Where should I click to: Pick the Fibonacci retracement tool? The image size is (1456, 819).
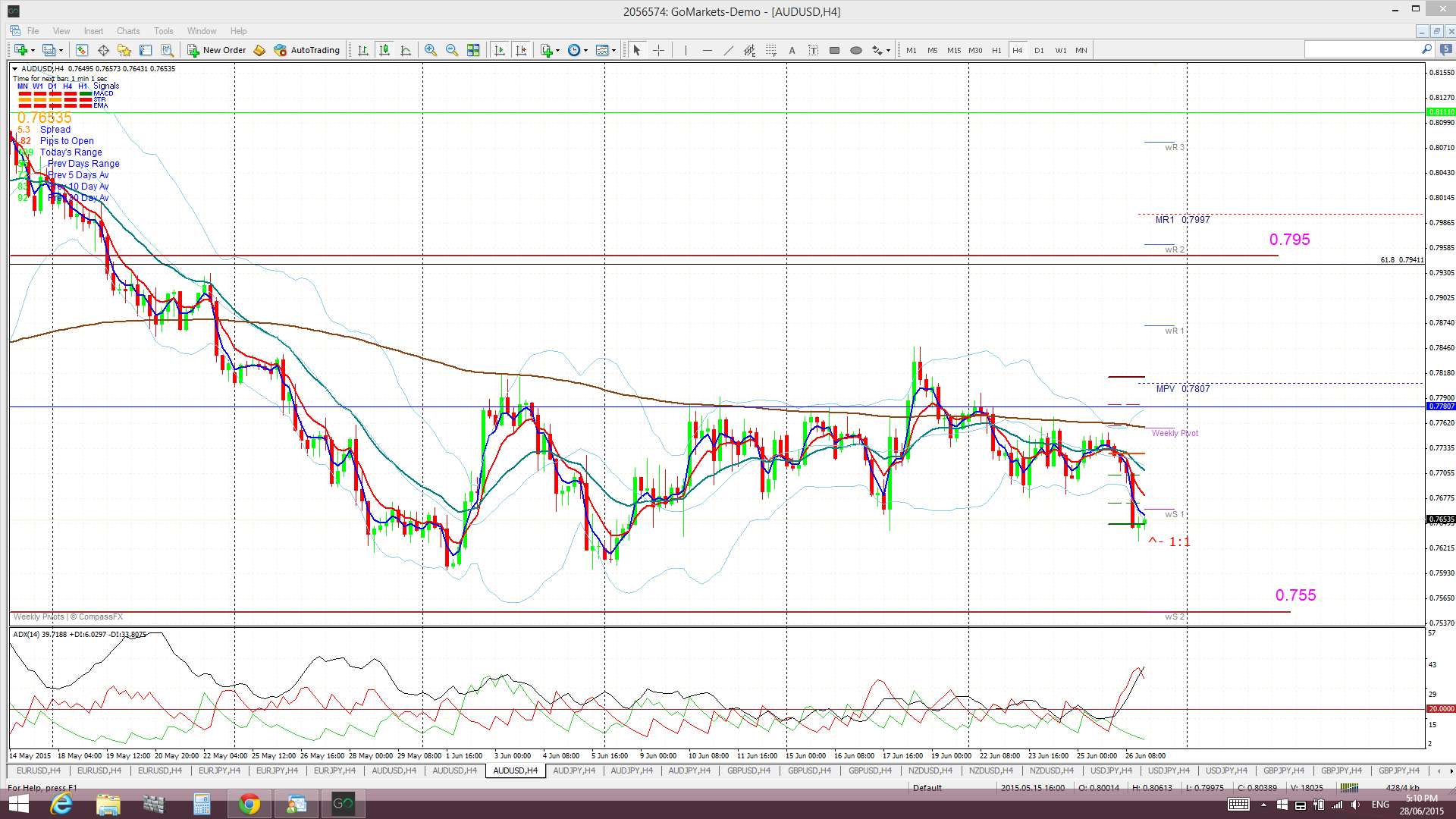click(x=770, y=50)
